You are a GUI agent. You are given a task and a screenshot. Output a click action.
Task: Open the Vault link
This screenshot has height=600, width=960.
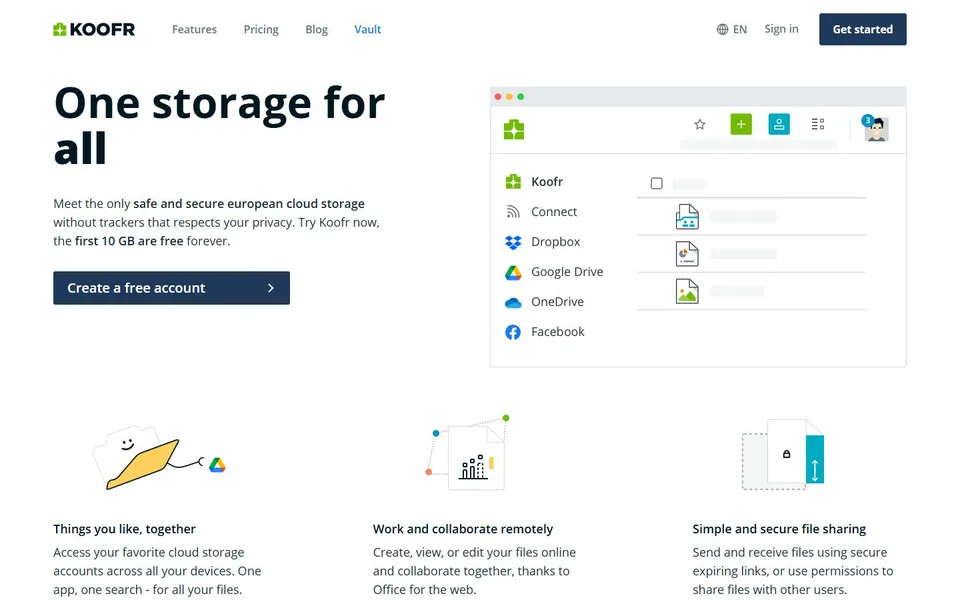(367, 29)
